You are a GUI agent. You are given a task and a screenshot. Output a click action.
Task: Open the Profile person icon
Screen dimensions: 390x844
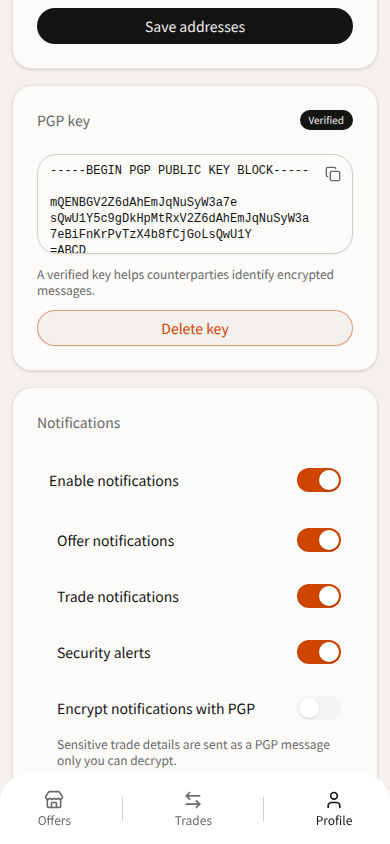334,799
